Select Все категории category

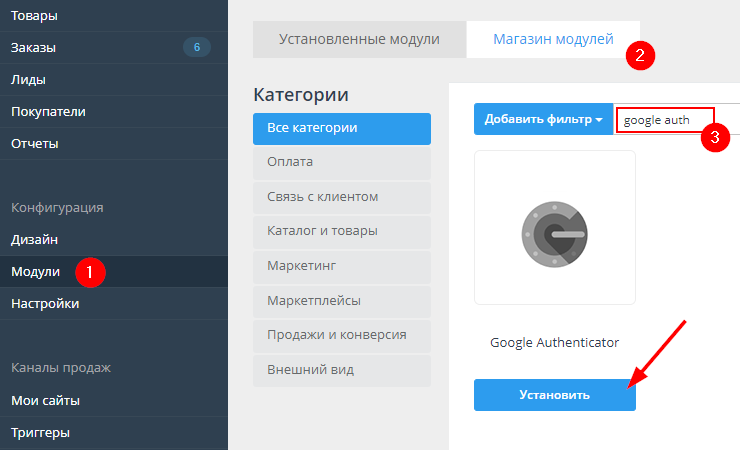click(341, 128)
